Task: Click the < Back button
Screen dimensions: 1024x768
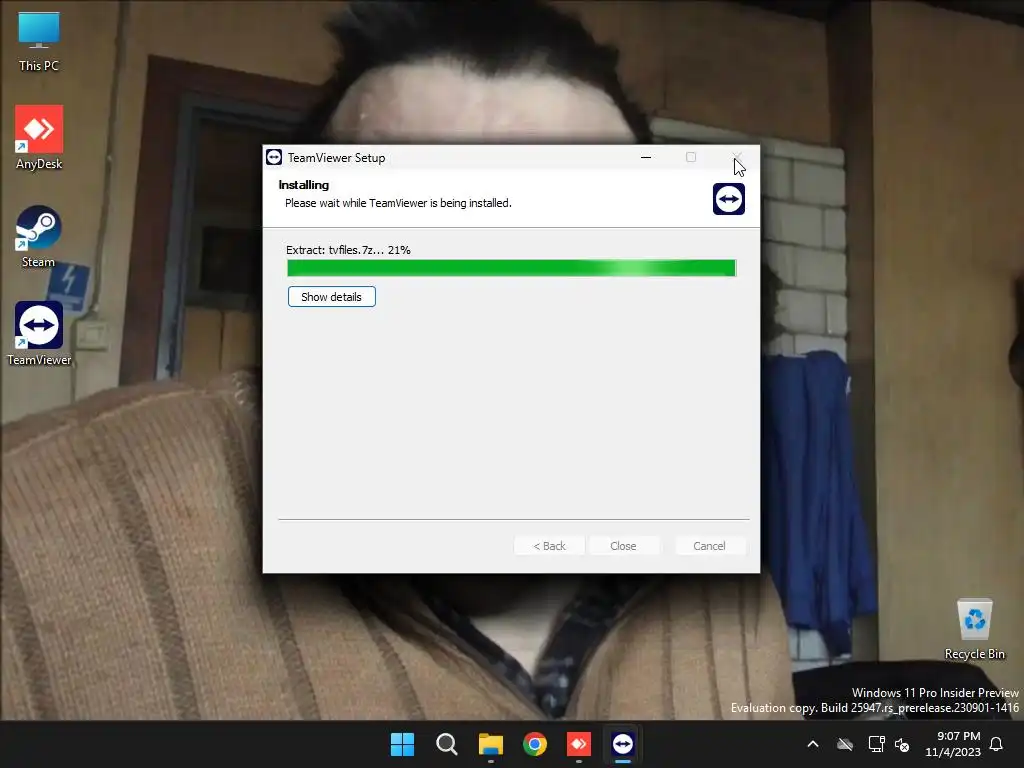Action: pyautogui.click(x=549, y=546)
